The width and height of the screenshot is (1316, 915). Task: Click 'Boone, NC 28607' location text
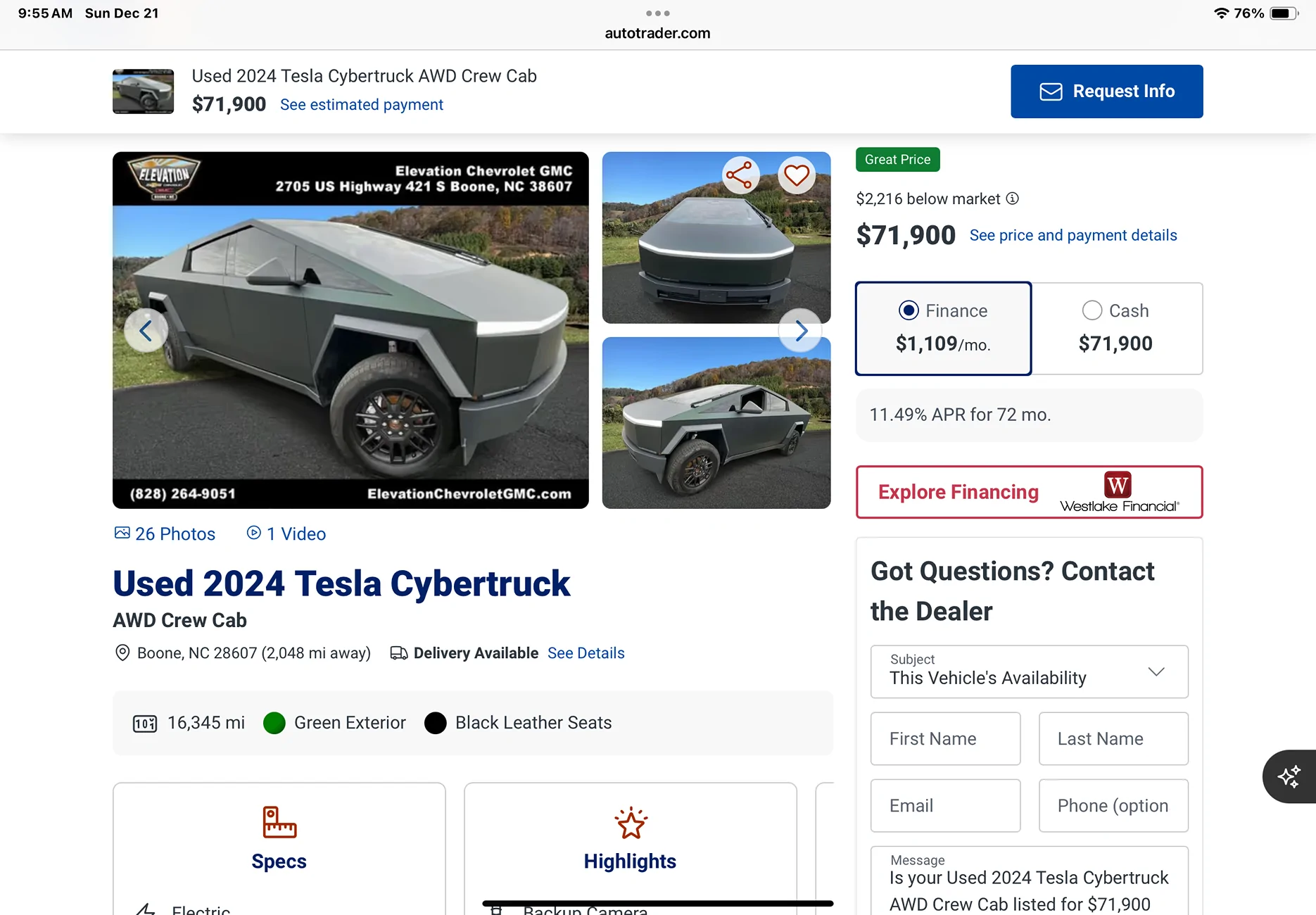point(197,653)
